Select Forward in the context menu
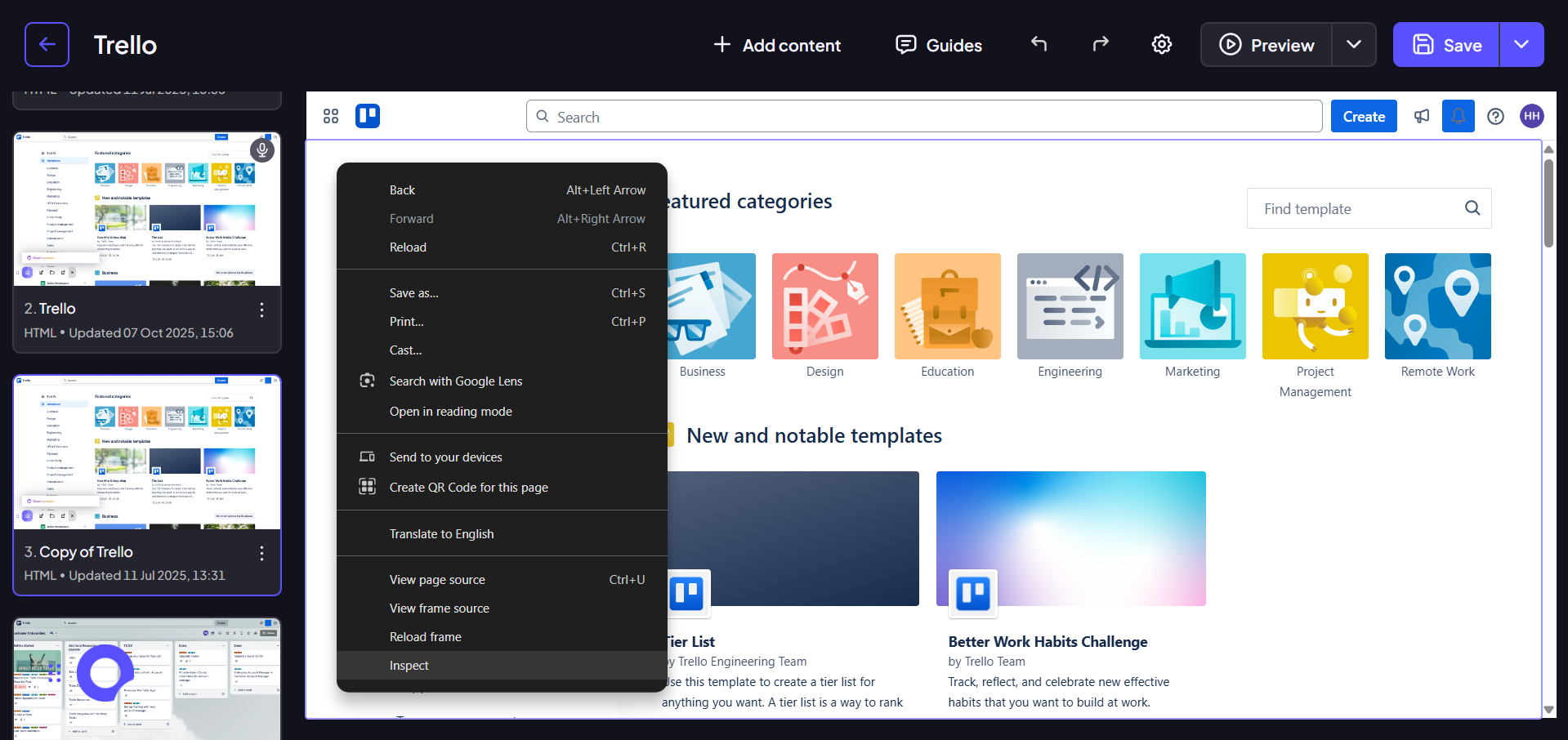The image size is (1568, 740). point(502,218)
